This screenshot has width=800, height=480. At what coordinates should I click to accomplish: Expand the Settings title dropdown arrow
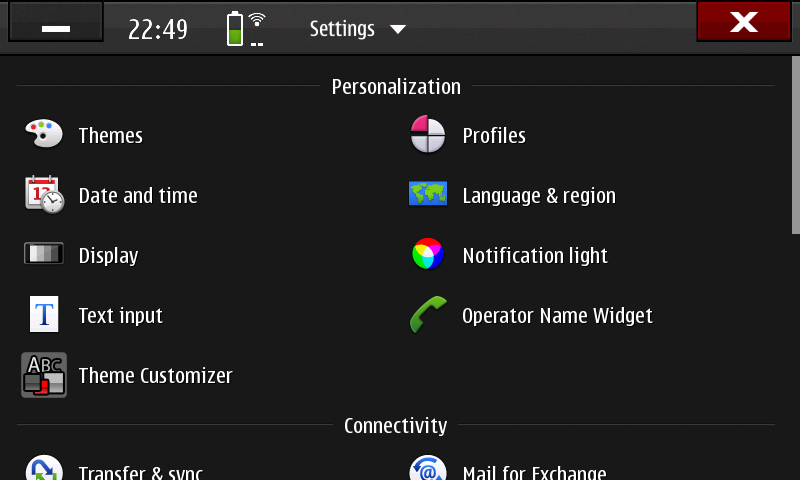(398, 29)
